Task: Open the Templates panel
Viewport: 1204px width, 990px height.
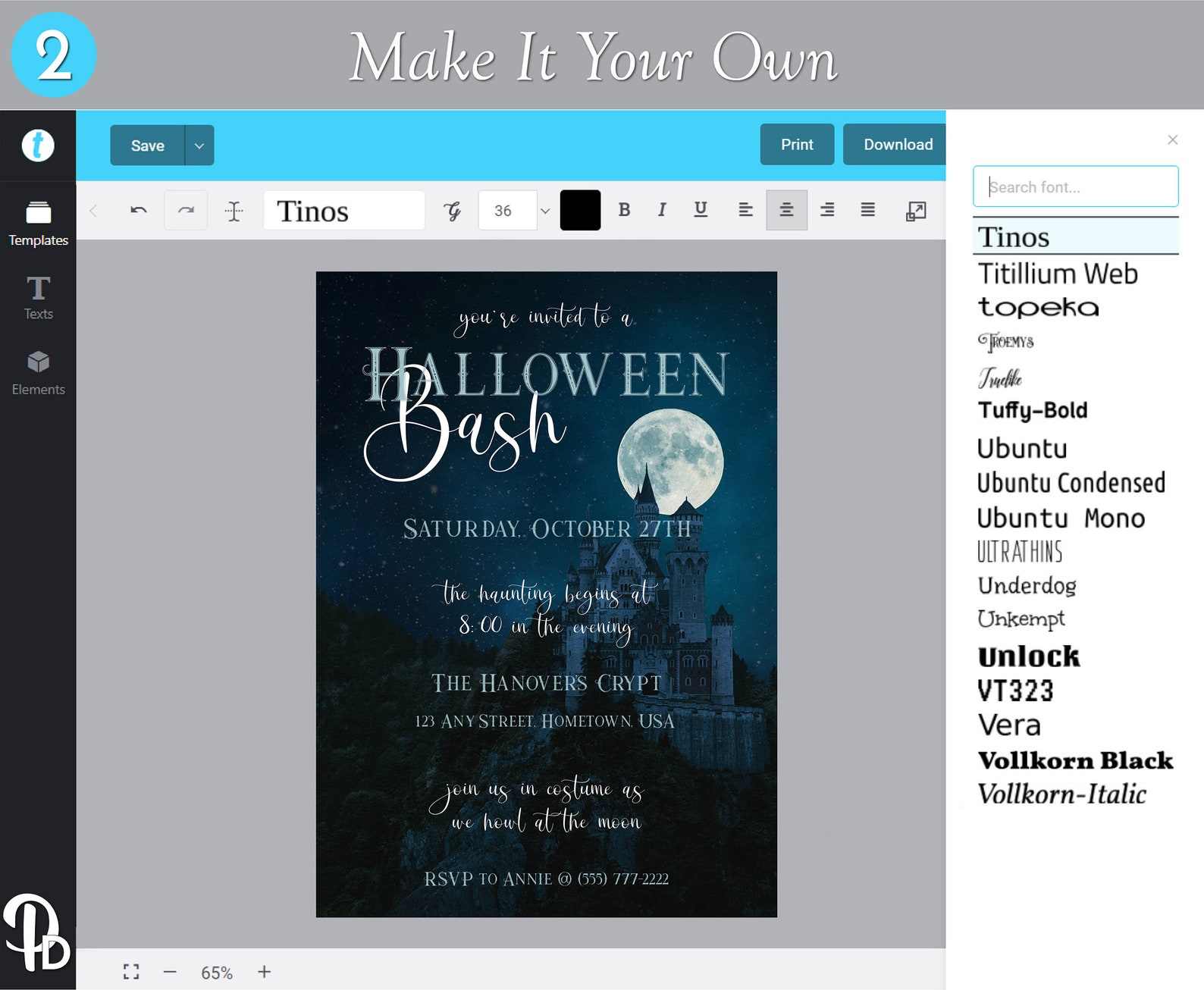Action: pyautogui.click(x=38, y=224)
